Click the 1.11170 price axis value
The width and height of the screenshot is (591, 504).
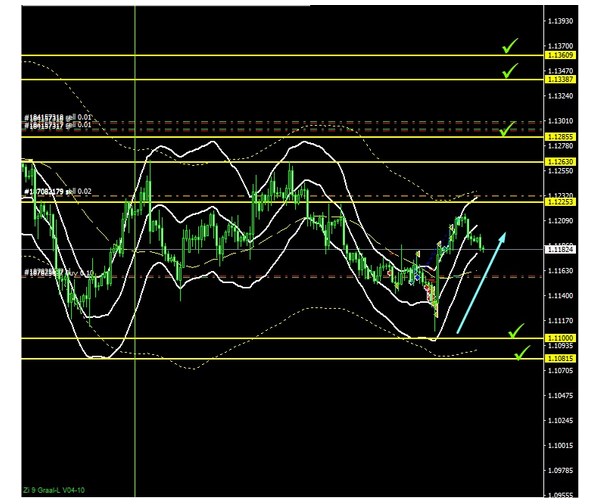pyautogui.click(x=560, y=320)
